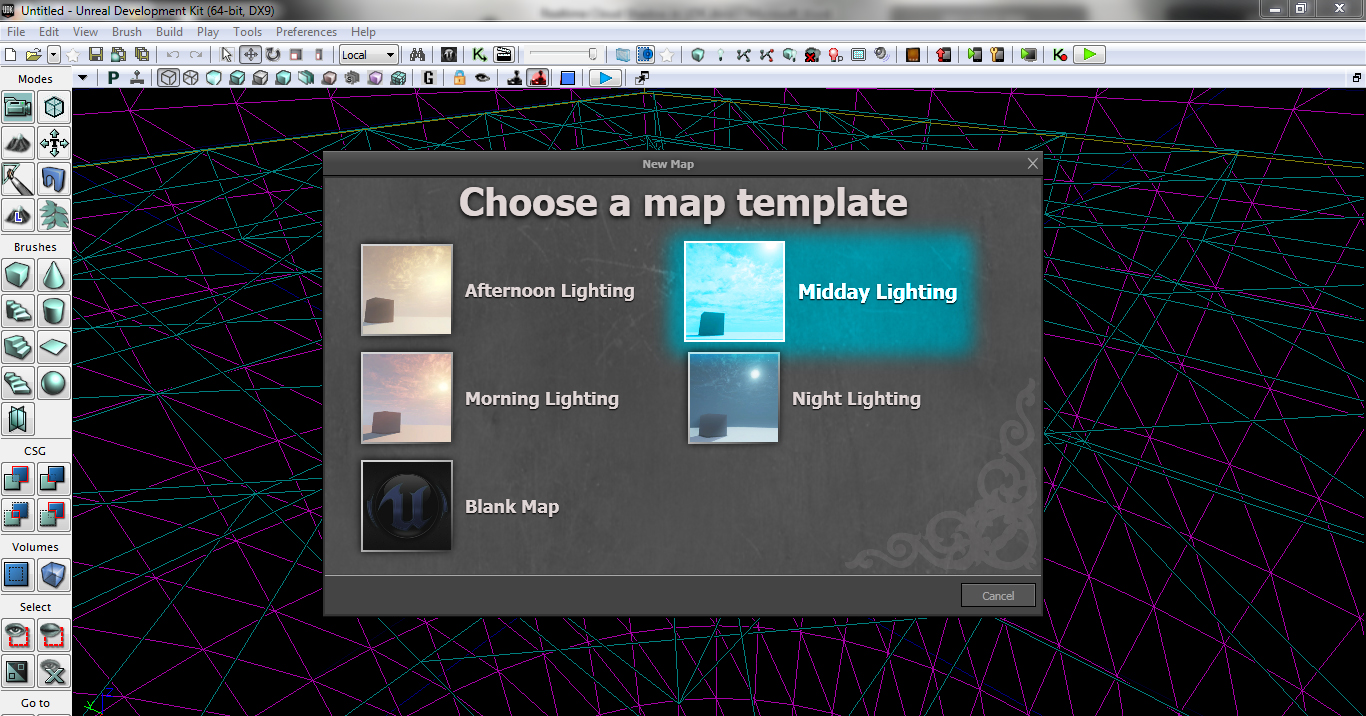Click the CSG Subtract icon
The width and height of the screenshot is (1366, 716).
pyautogui.click(x=54, y=479)
